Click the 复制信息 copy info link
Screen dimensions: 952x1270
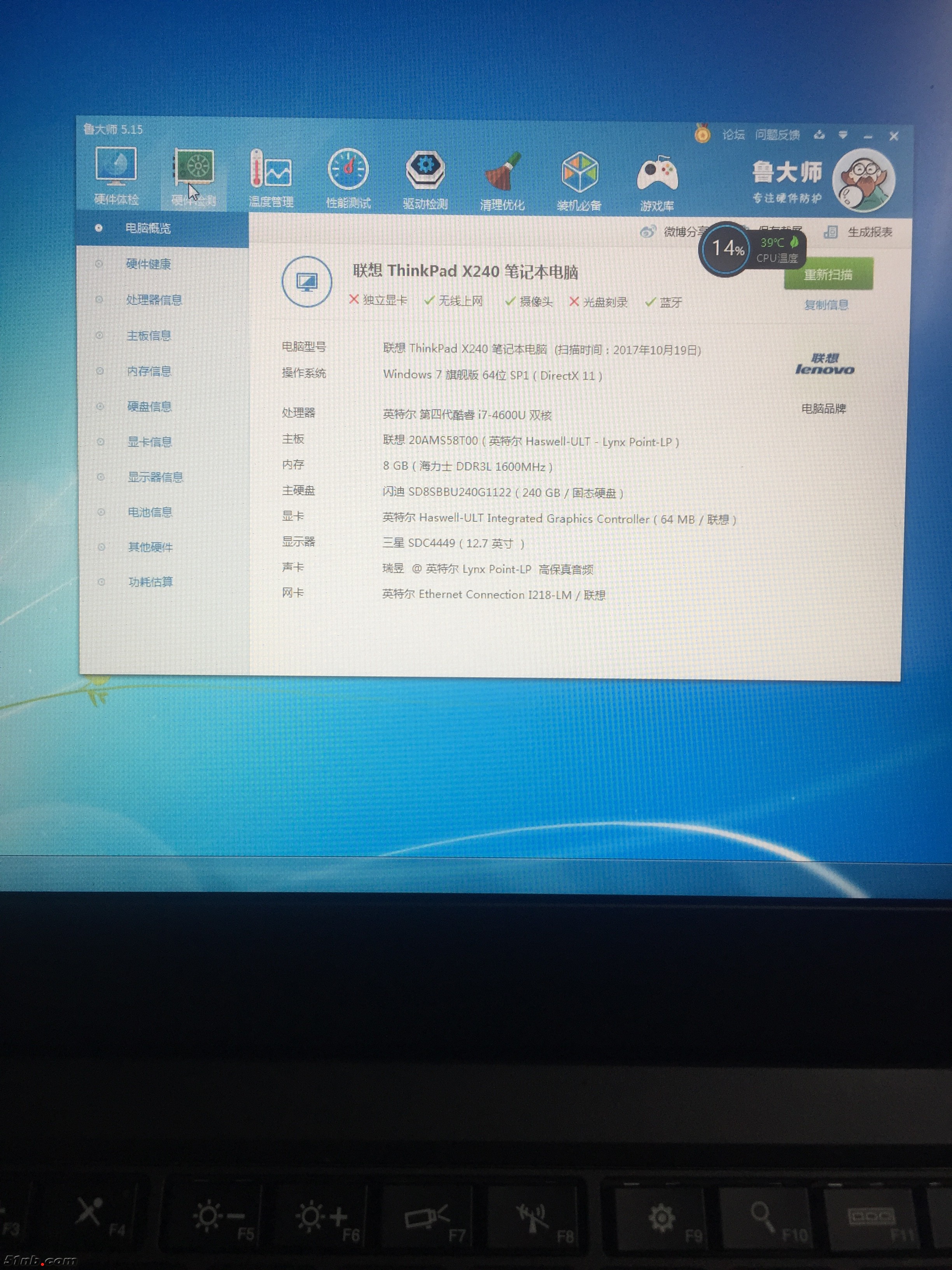coord(826,305)
